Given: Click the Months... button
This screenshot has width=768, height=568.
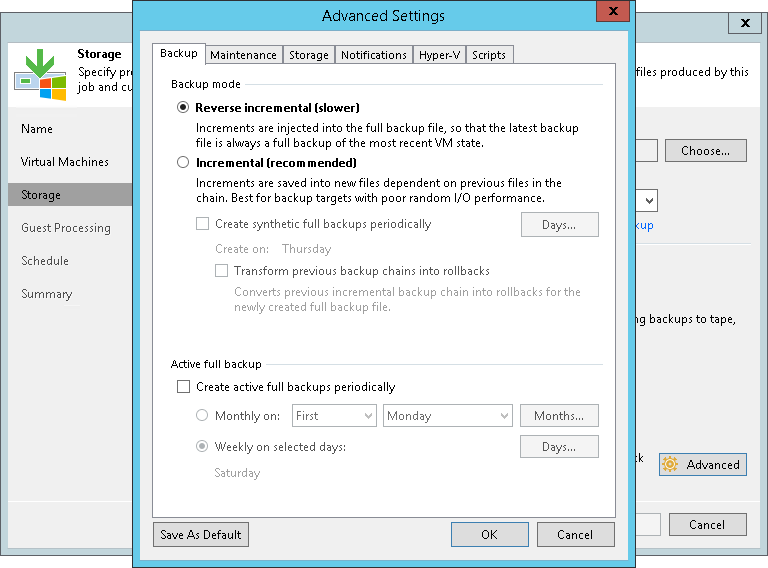Looking at the screenshot, I should (559, 416).
